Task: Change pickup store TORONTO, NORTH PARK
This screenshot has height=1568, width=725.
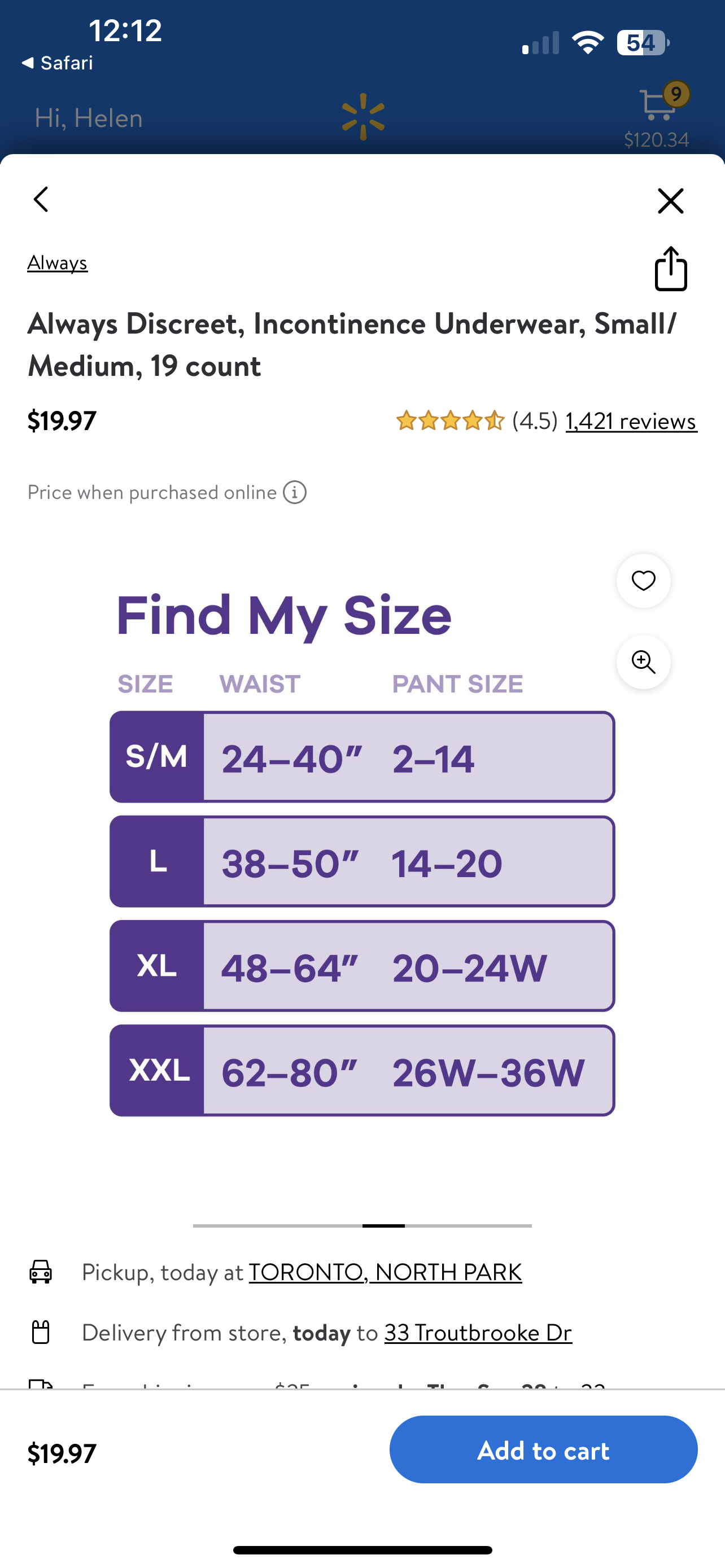Action: tap(385, 1272)
